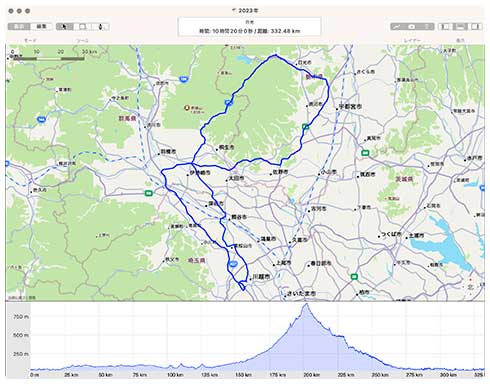Screen dimensions: 490x384
Task: Click the 200 km peak on elevation profile
Action: coord(306,305)
